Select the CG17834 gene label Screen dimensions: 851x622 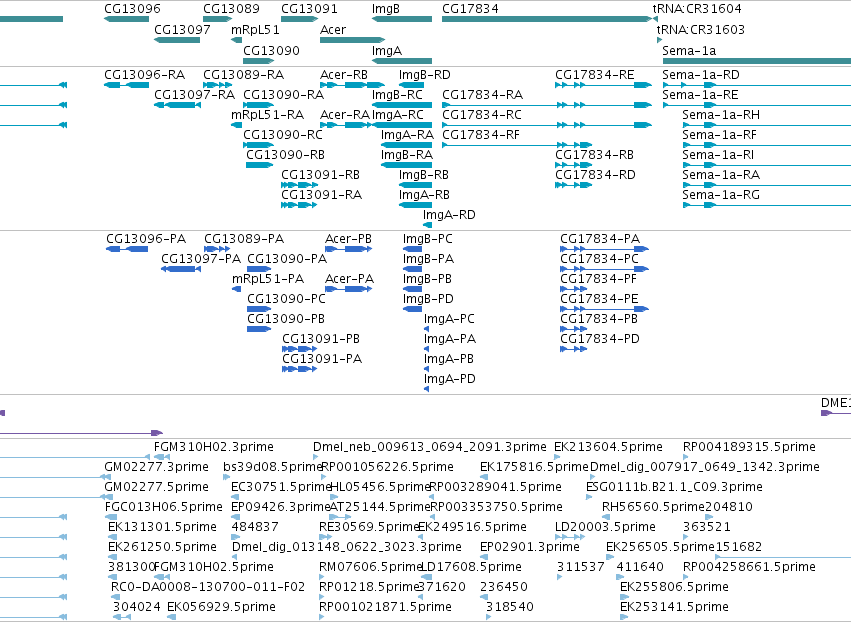tap(470, 9)
